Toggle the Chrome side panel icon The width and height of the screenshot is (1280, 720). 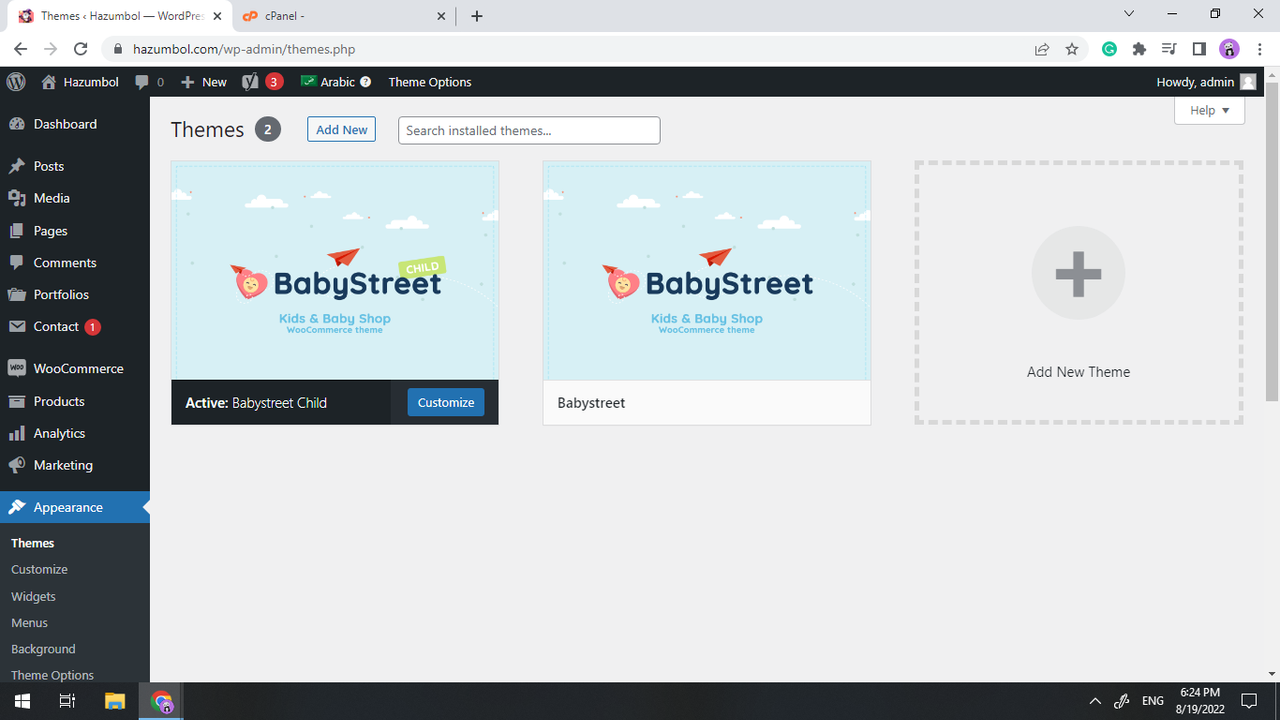point(1199,48)
